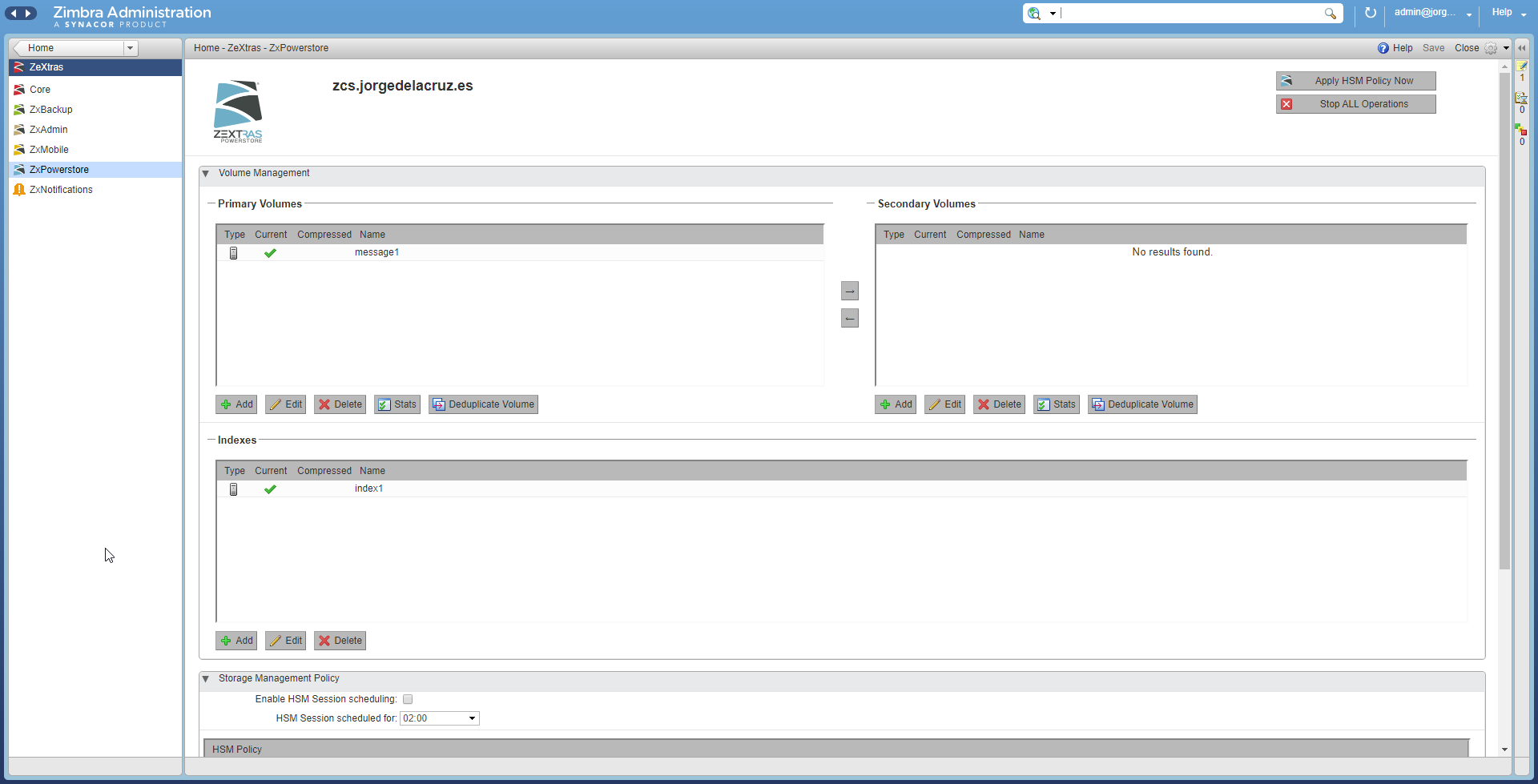Open the third status icon in right strip

pyautogui.click(x=1522, y=130)
